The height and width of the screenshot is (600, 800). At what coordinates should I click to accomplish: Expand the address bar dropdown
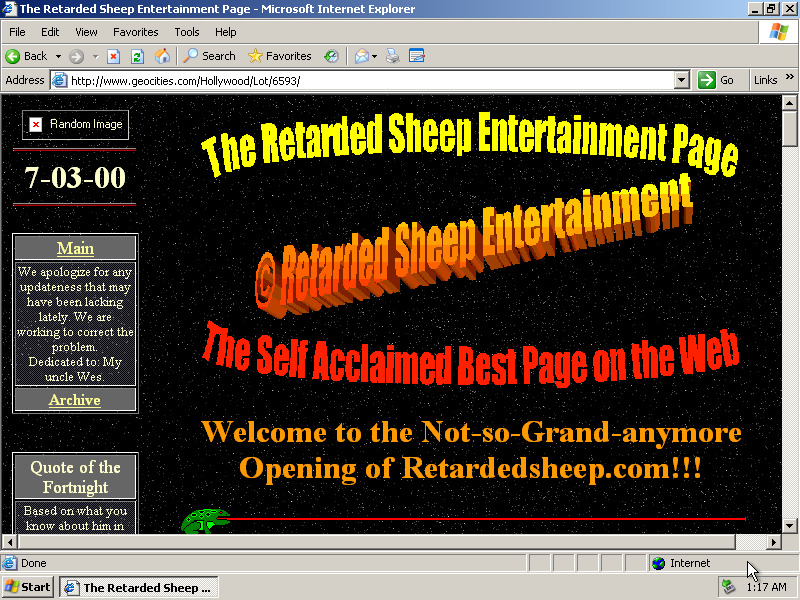coord(682,81)
